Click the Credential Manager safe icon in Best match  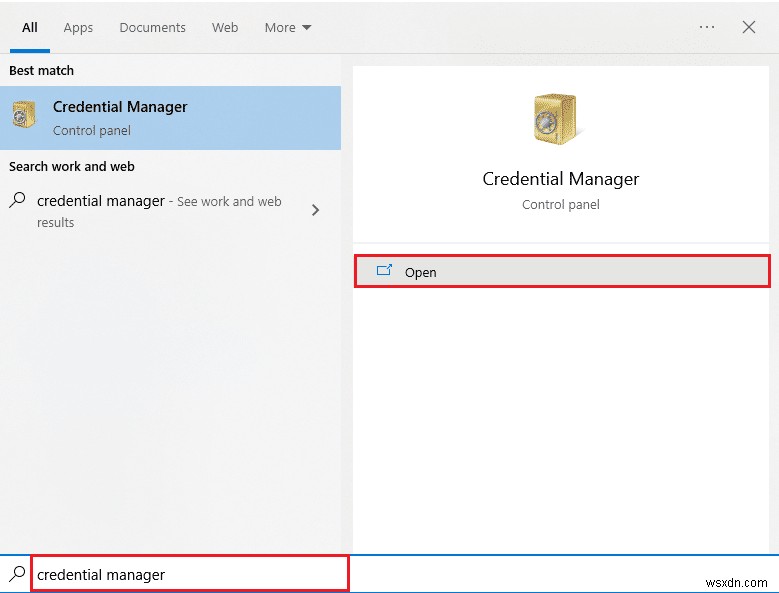point(23,117)
